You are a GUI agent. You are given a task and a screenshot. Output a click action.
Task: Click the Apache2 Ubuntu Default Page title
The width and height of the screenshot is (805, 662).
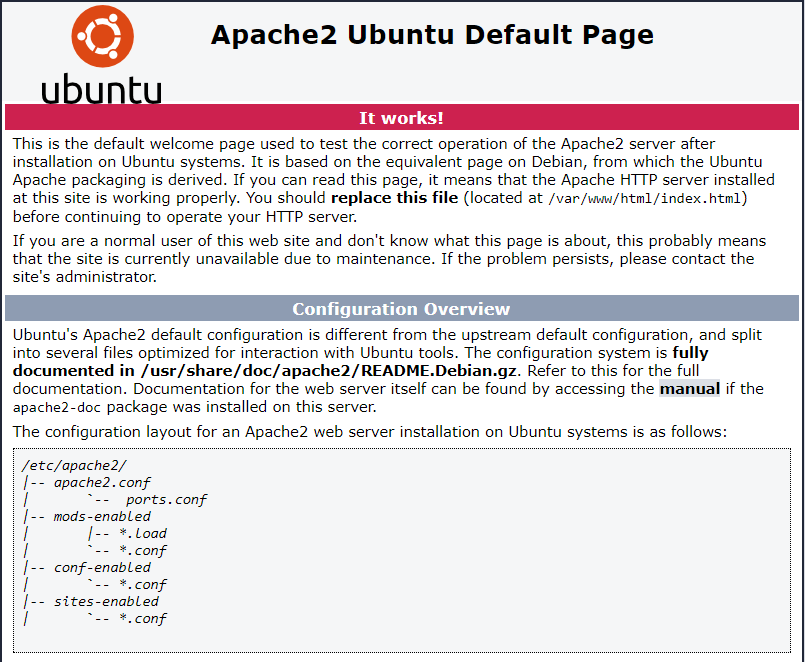(x=431, y=34)
